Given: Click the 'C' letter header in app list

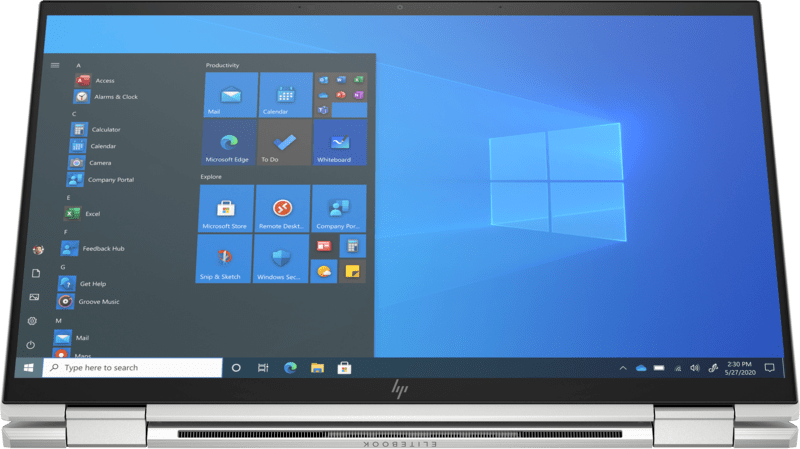Looking at the screenshot, I should [74, 114].
